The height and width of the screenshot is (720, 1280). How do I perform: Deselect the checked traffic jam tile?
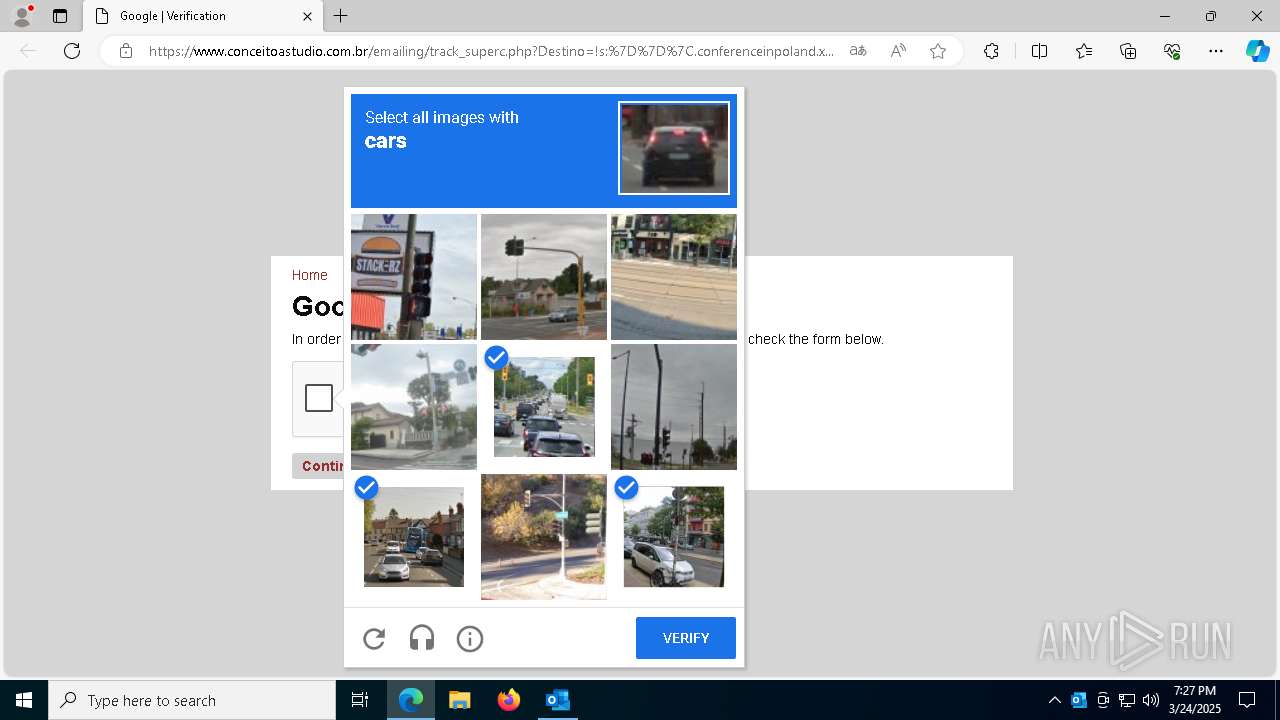click(544, 407)
